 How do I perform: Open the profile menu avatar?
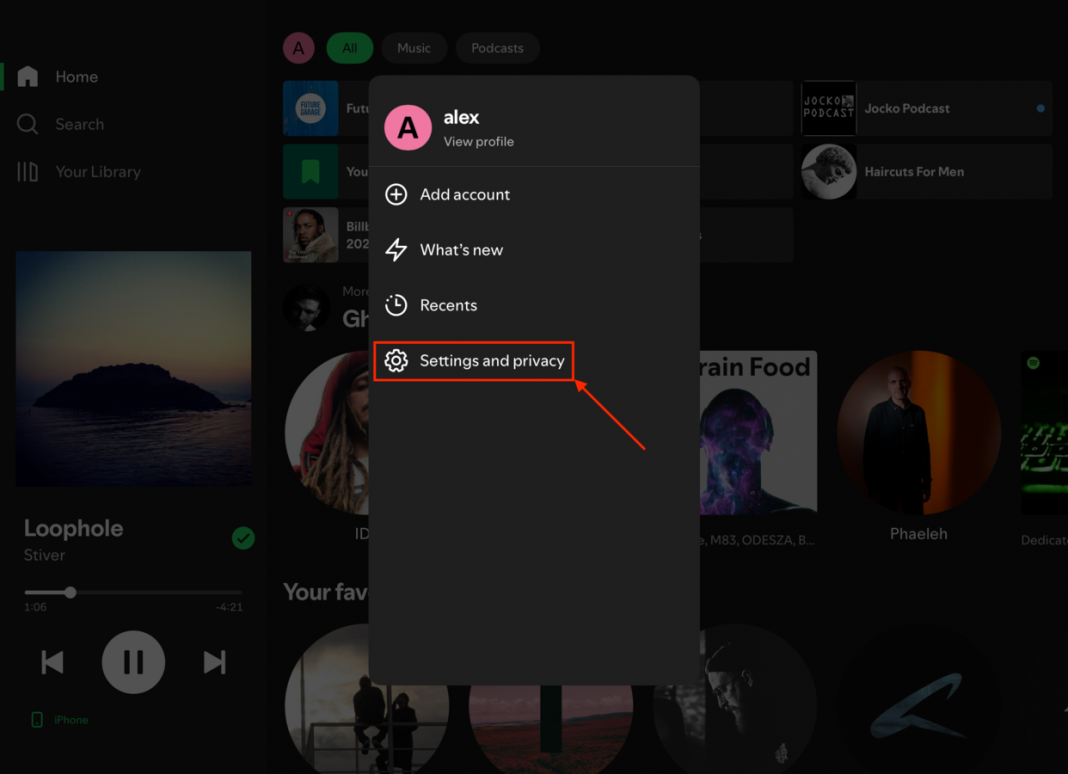[299, 47]
